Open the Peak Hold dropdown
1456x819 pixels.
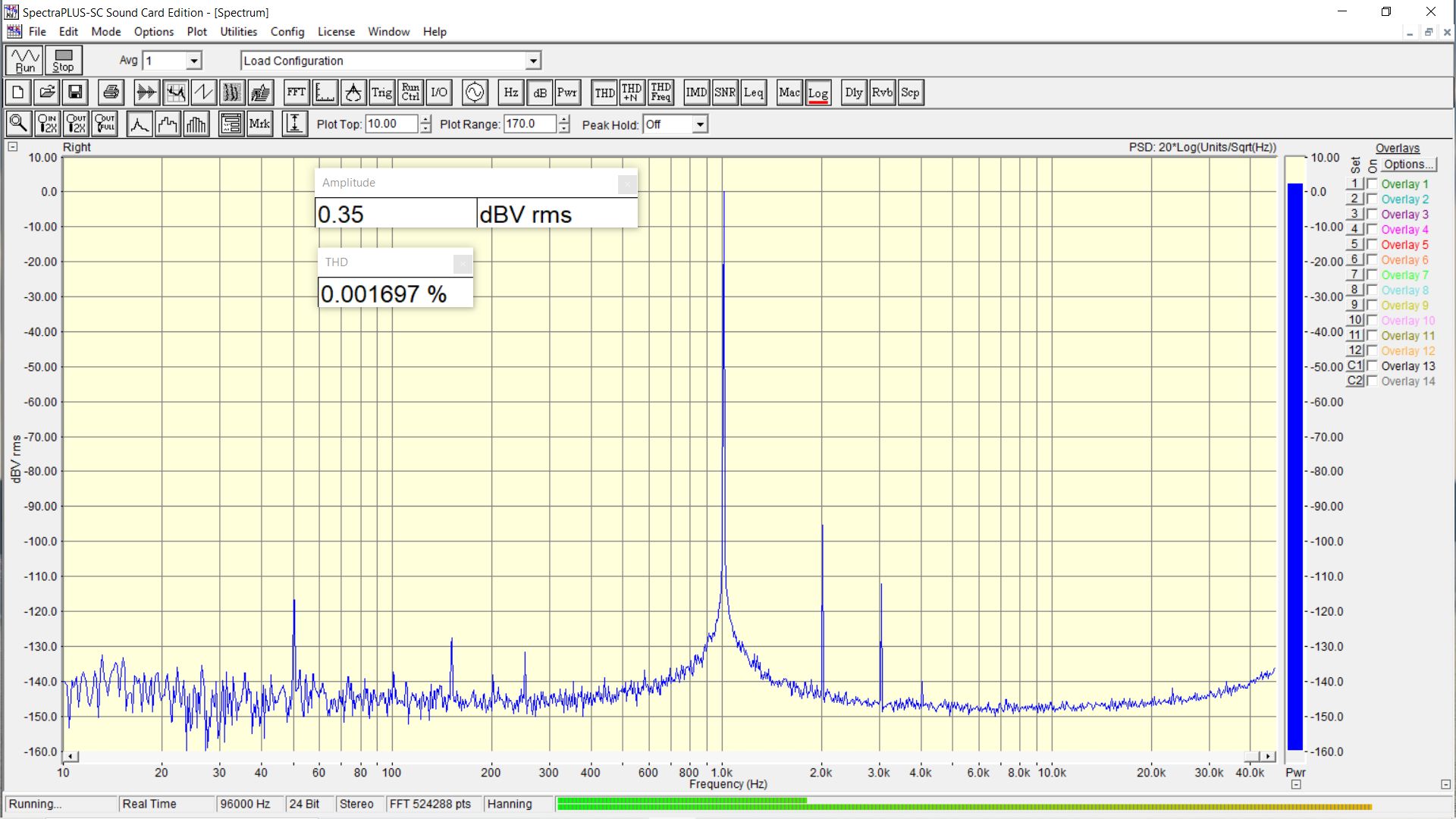coord(700,124)
